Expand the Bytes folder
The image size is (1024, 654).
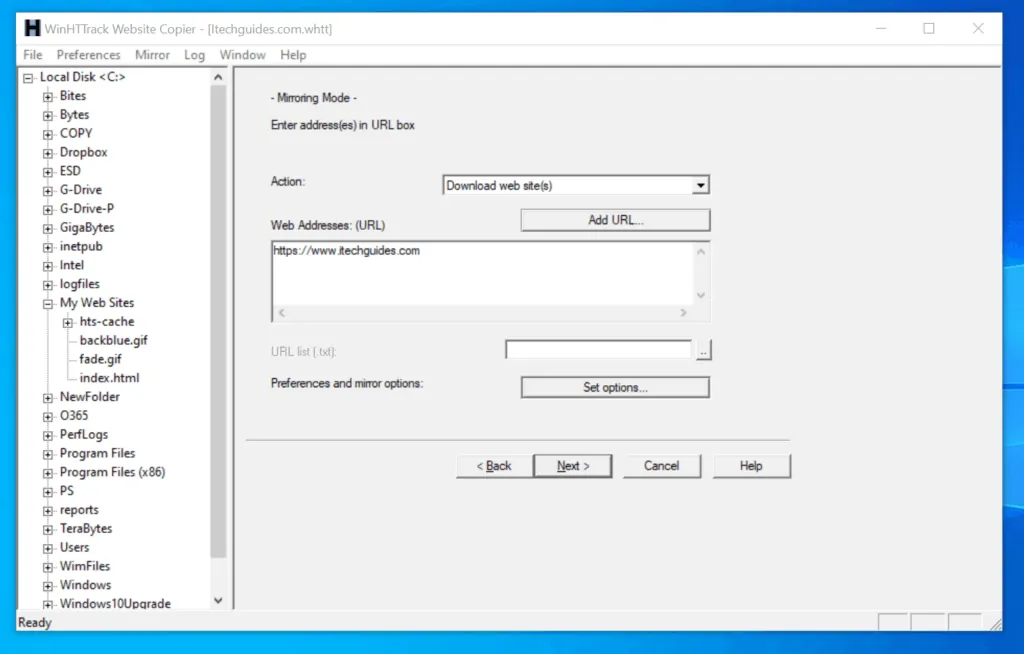pos(48,116)
